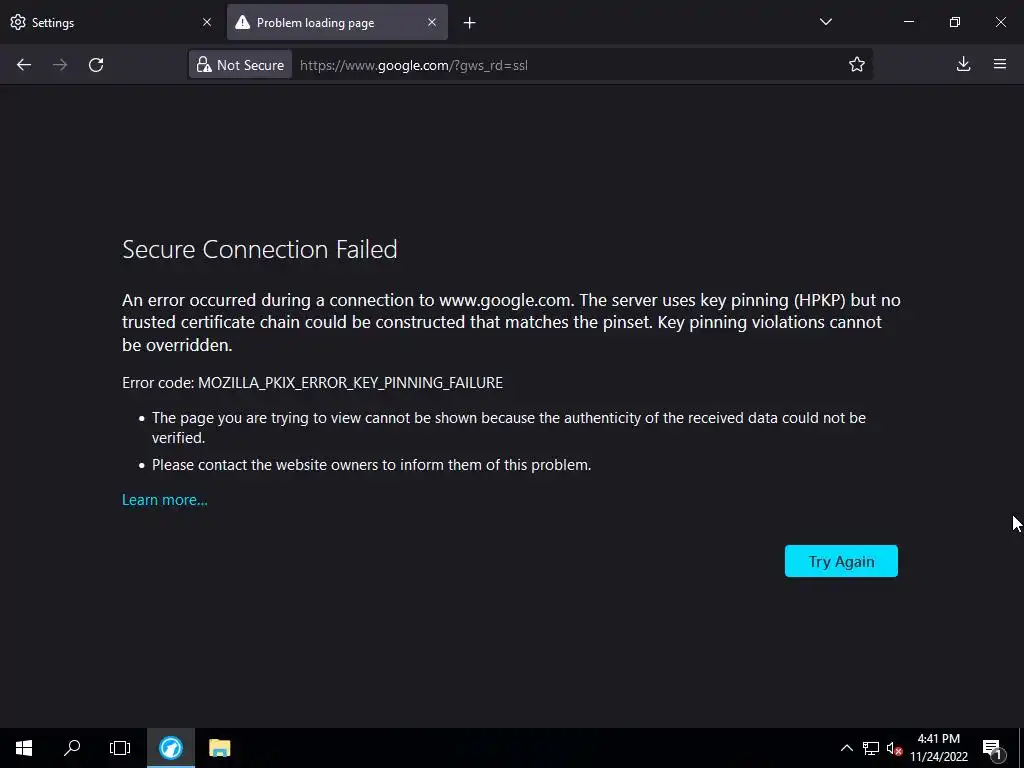Bookmark this page with the star icon

857,65
